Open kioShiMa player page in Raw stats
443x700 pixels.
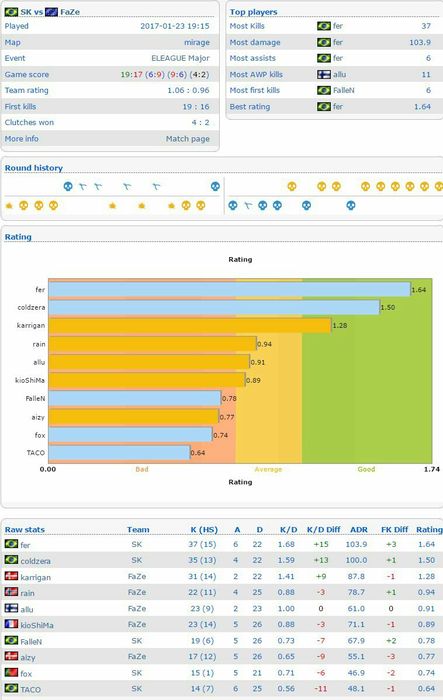pos(37,625)
